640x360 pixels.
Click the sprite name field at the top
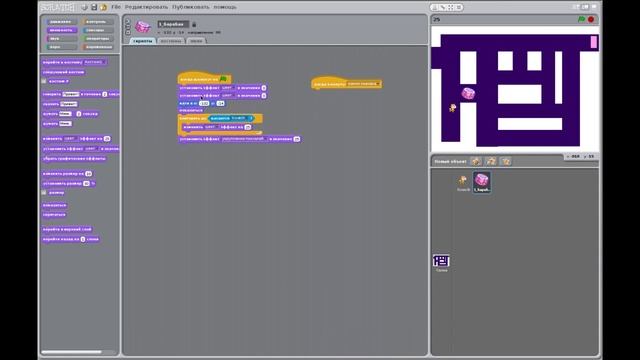click(173, 24)
